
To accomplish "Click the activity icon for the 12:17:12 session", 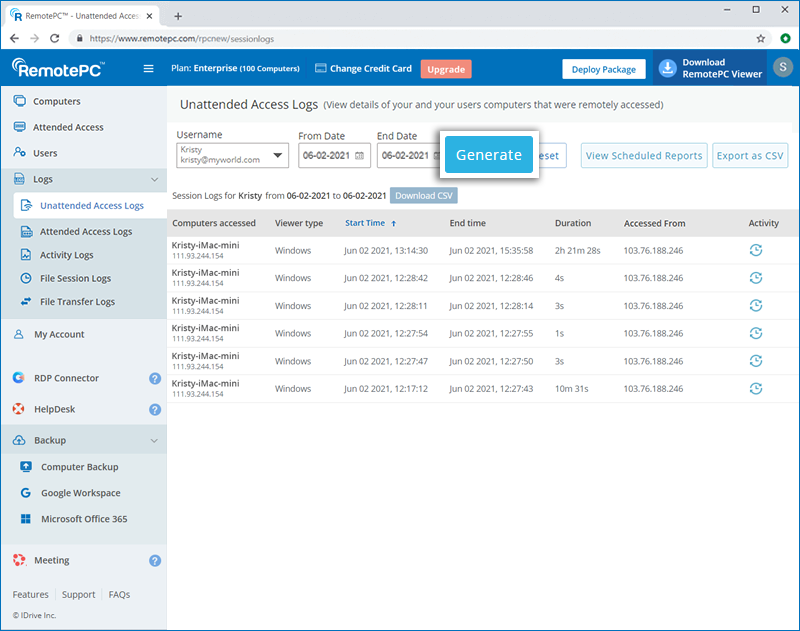I will pyautogui.click(x=756, y=388).
